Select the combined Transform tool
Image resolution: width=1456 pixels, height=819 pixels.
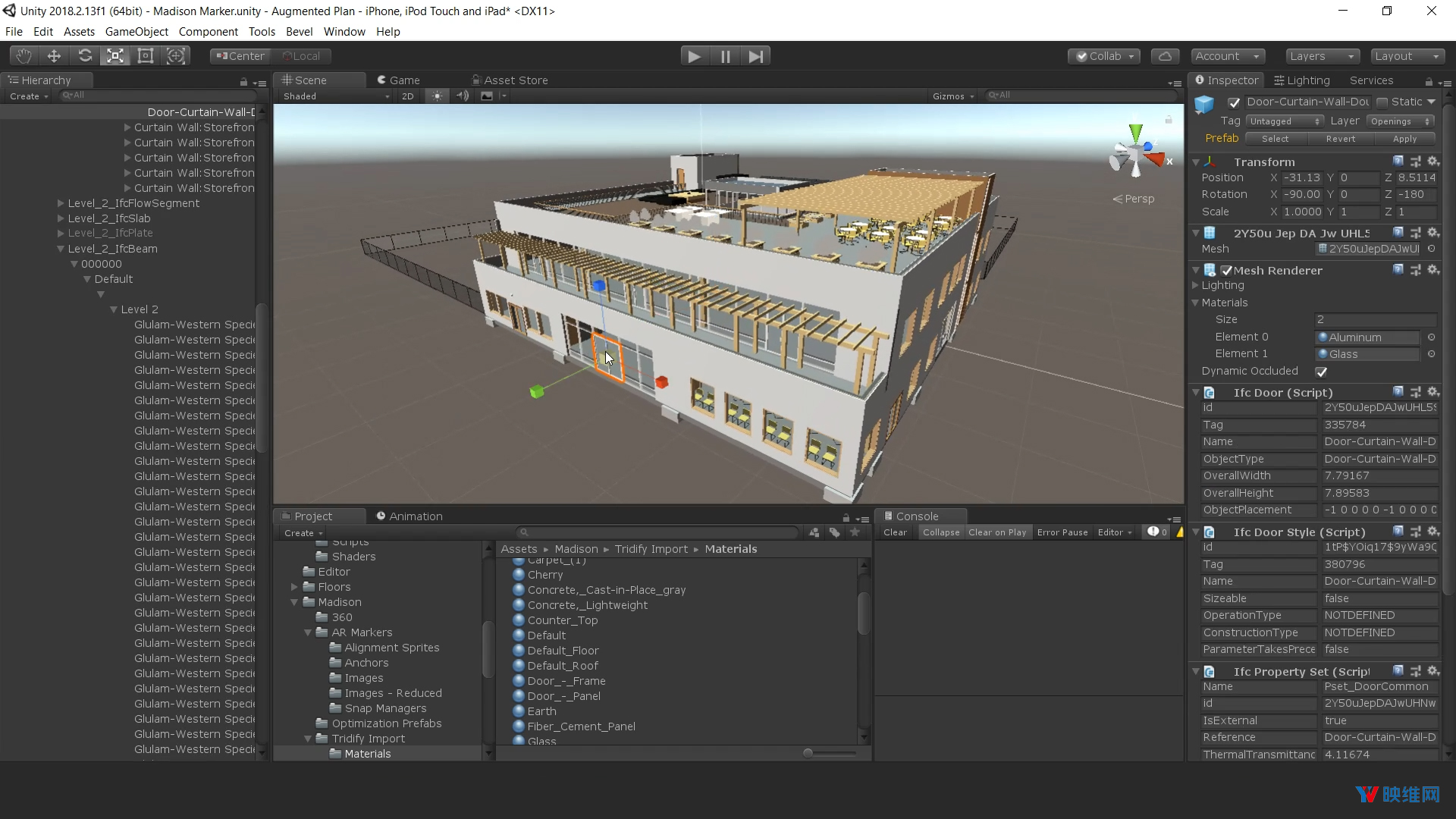pyautogui.click(x=176, y=56)
